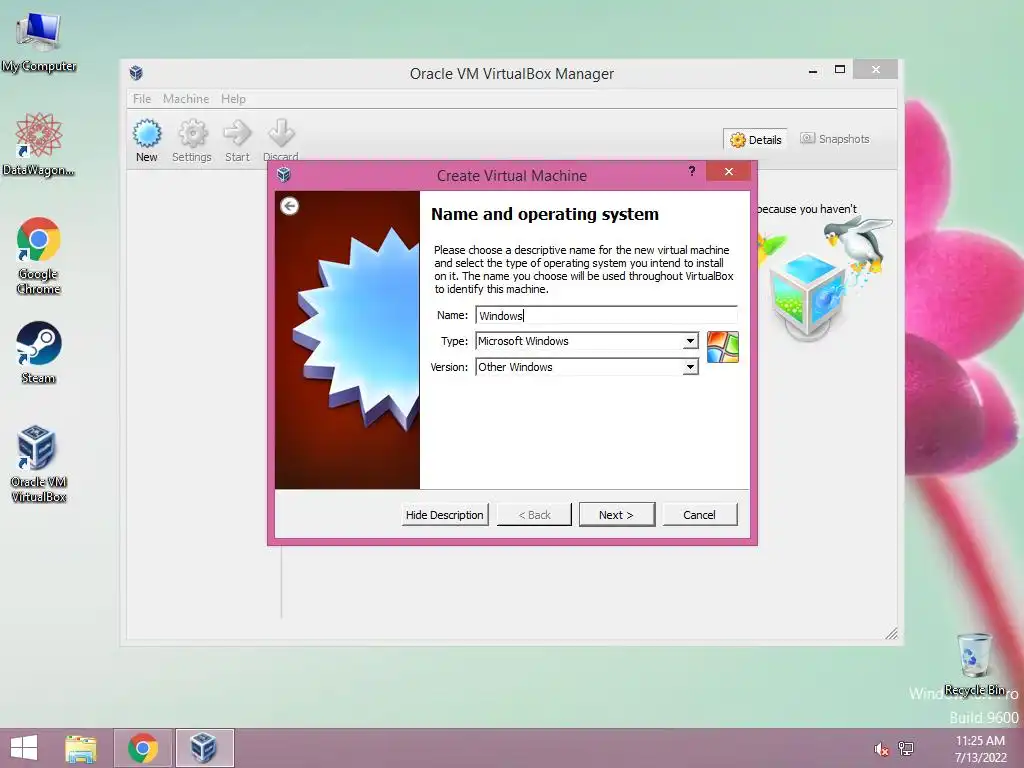1024x768 pixels.
Task: Maximize the VirtualBox Manager window
Action: [840, 70]
